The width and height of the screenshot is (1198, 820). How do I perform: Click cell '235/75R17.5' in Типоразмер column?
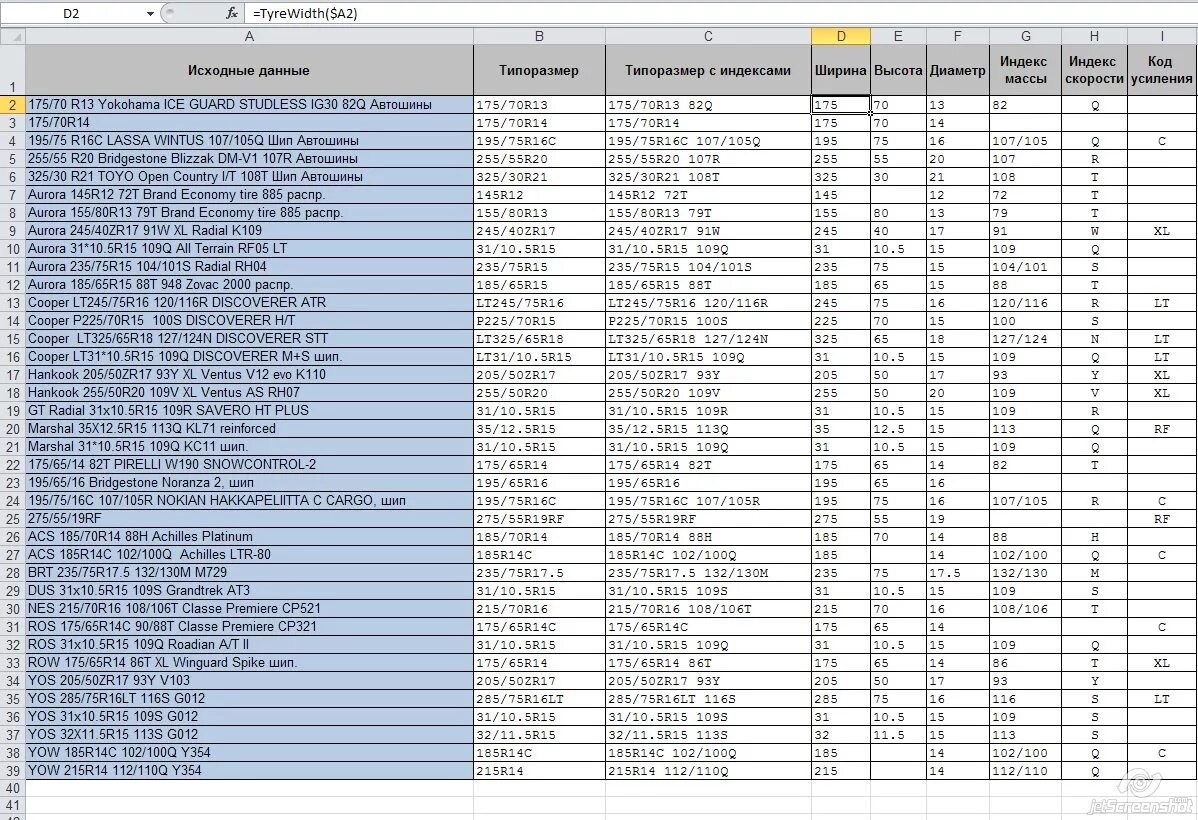pos(539,572)
